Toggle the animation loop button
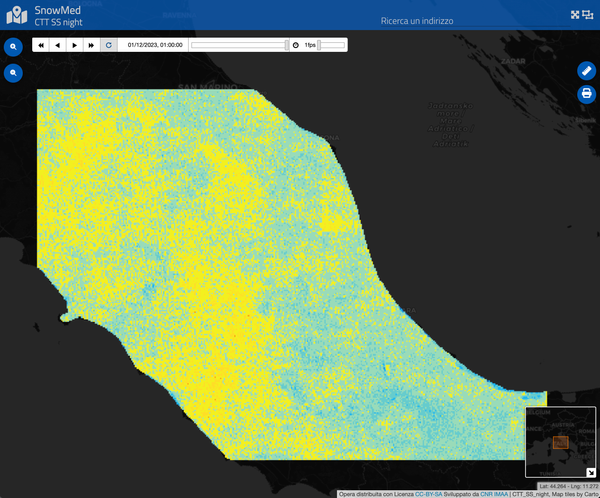The height and width of the screenshot is (498, 600). [x=109, y=45]
